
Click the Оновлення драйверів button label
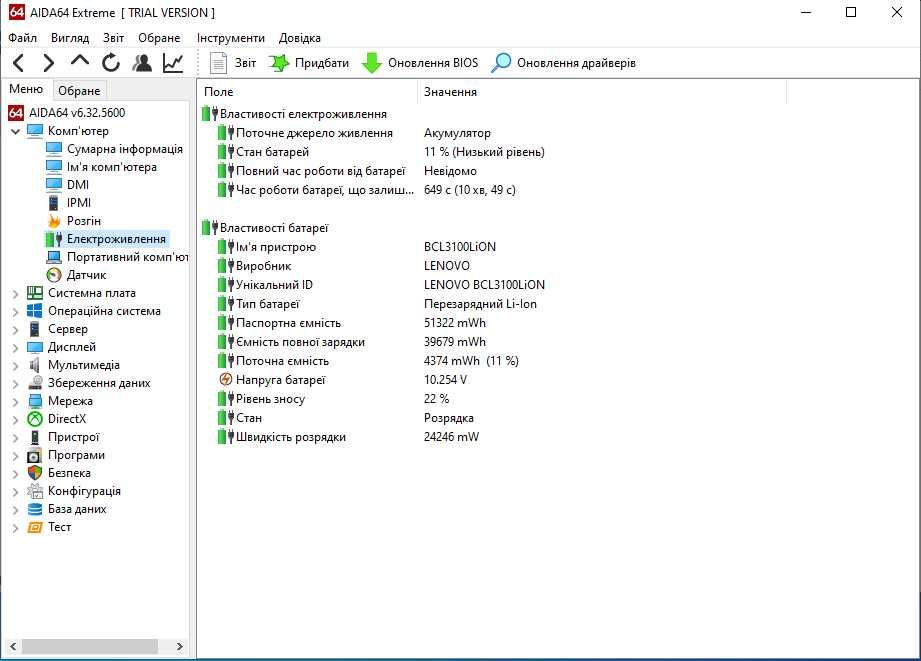[576, 63]
